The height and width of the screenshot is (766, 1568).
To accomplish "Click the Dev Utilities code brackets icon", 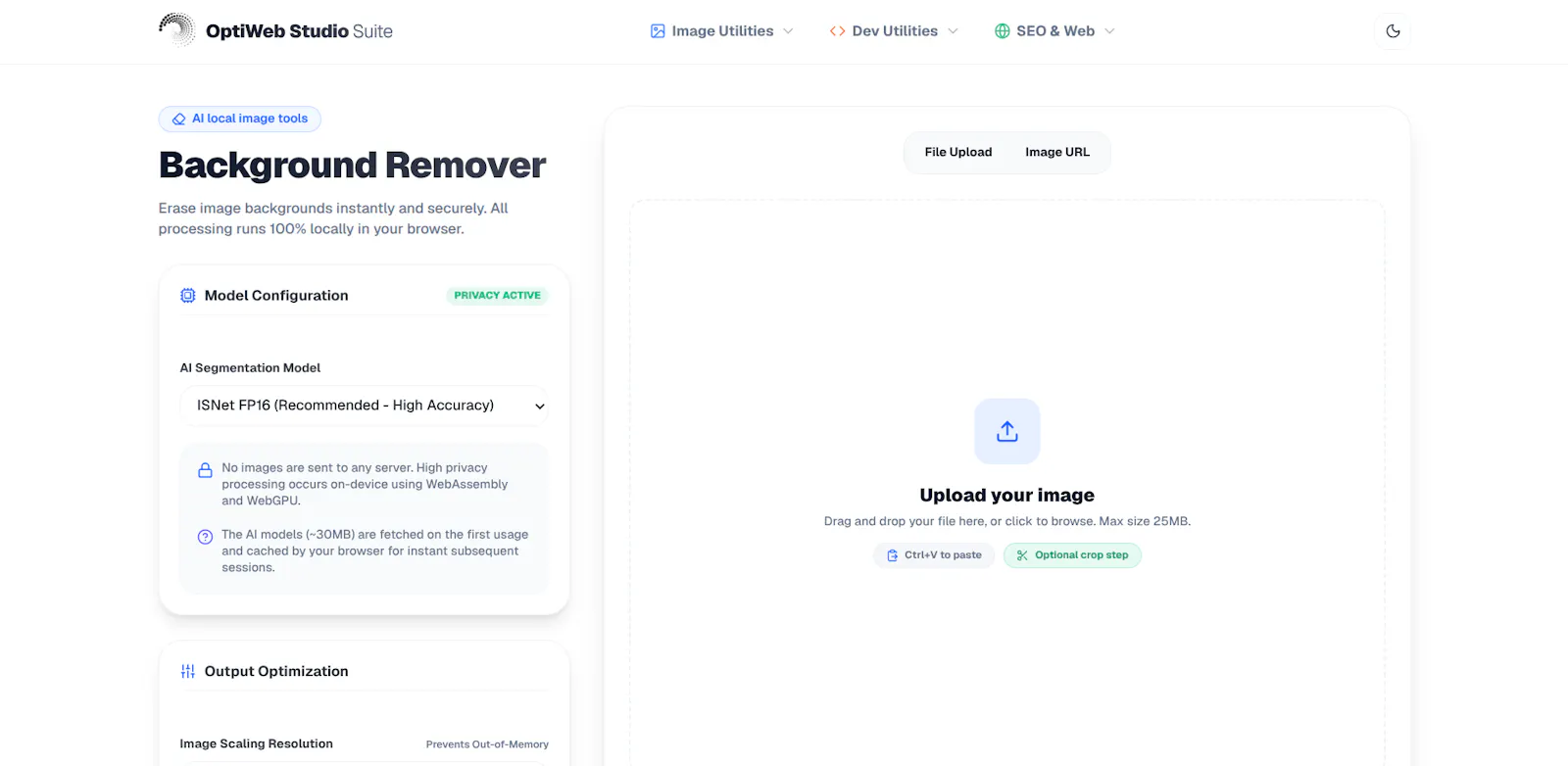I will coord(837,31).
